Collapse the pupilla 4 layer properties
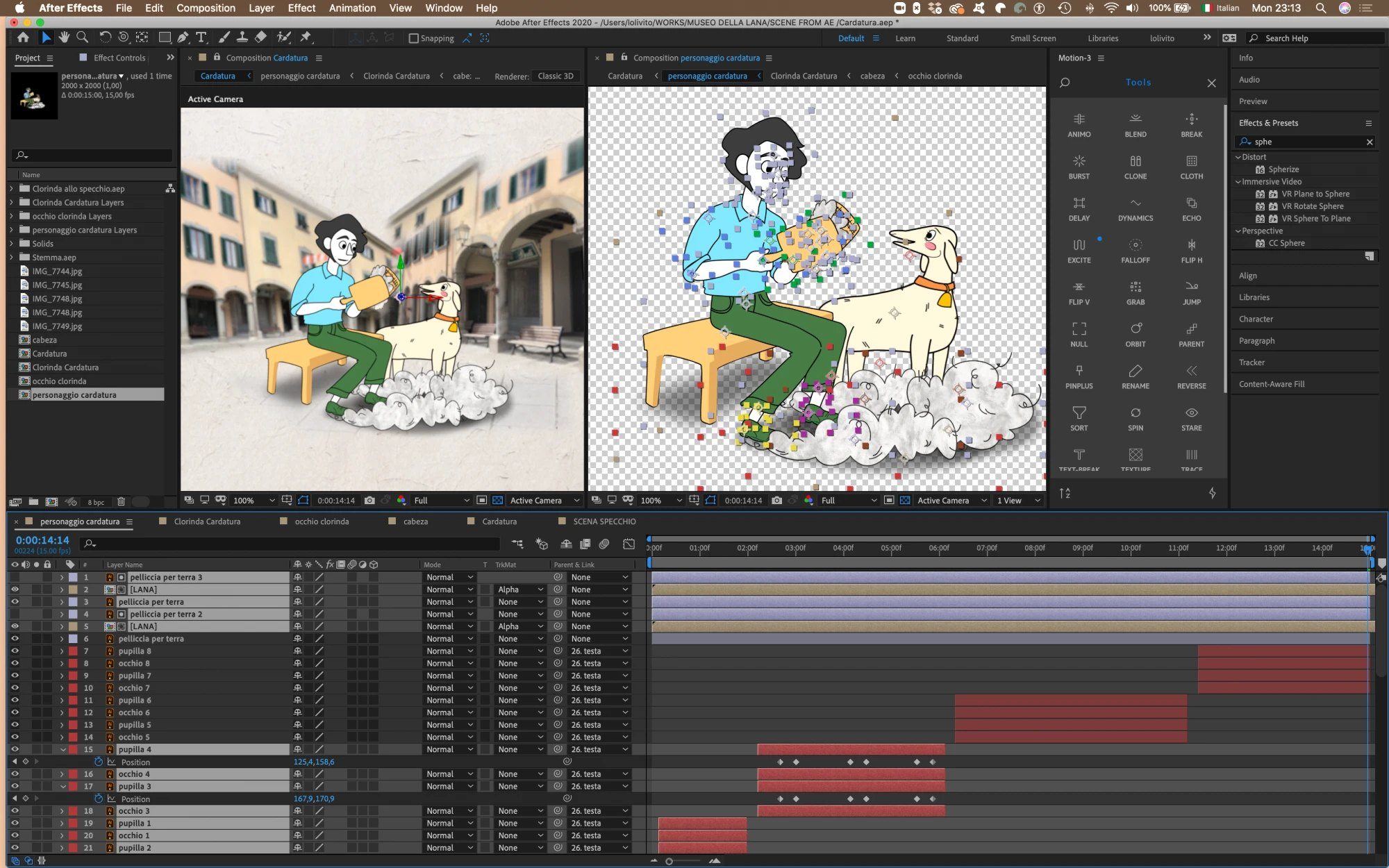 63,749
